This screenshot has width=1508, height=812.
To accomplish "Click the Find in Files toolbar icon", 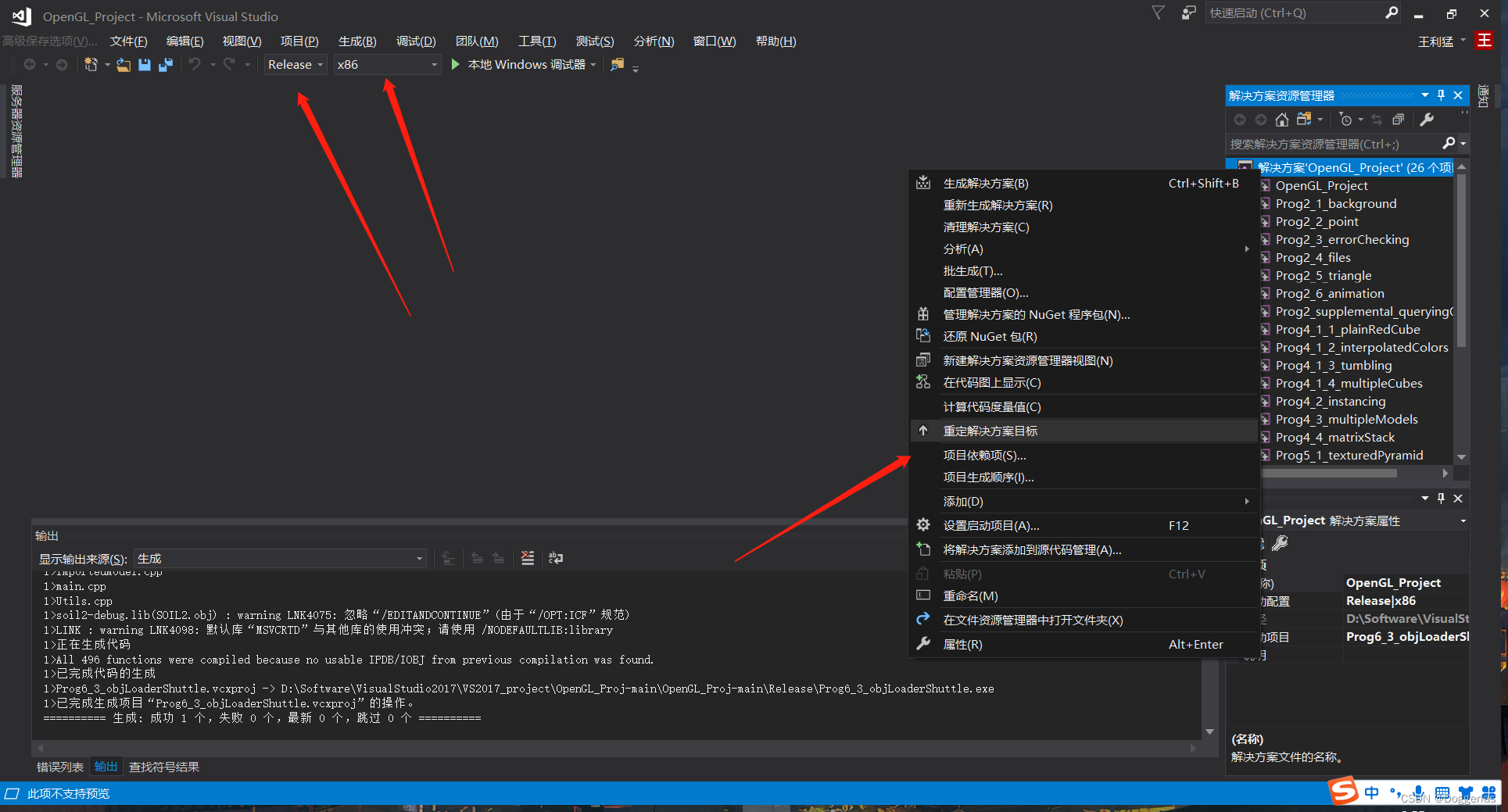I will pyautogui.click(x=618, y=65).
